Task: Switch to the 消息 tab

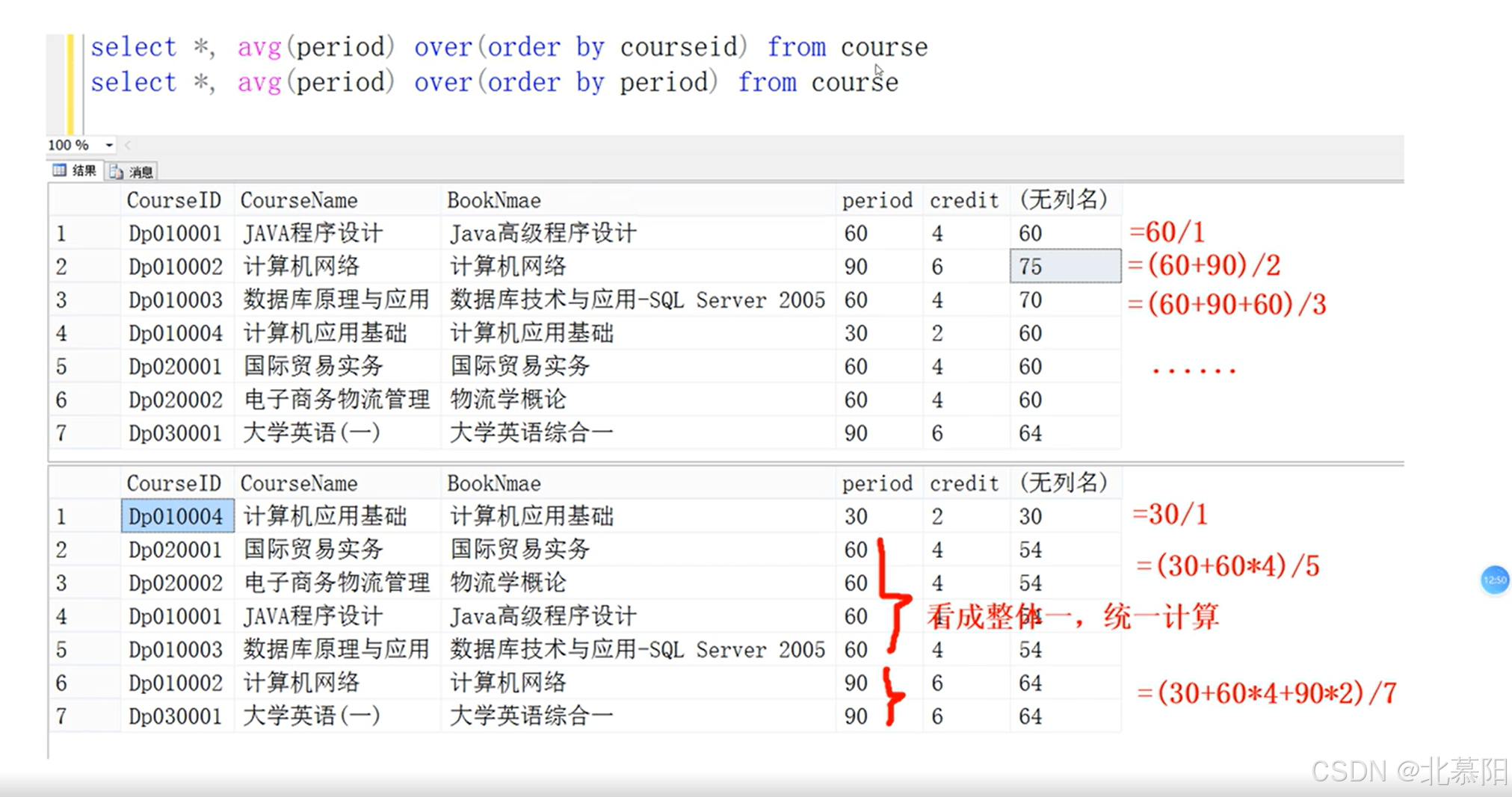Action: [x=132, y=172]
